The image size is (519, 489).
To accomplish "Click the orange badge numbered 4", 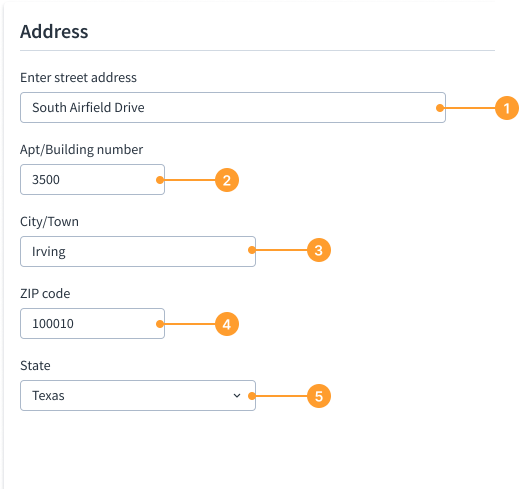I will pos(227,324).
